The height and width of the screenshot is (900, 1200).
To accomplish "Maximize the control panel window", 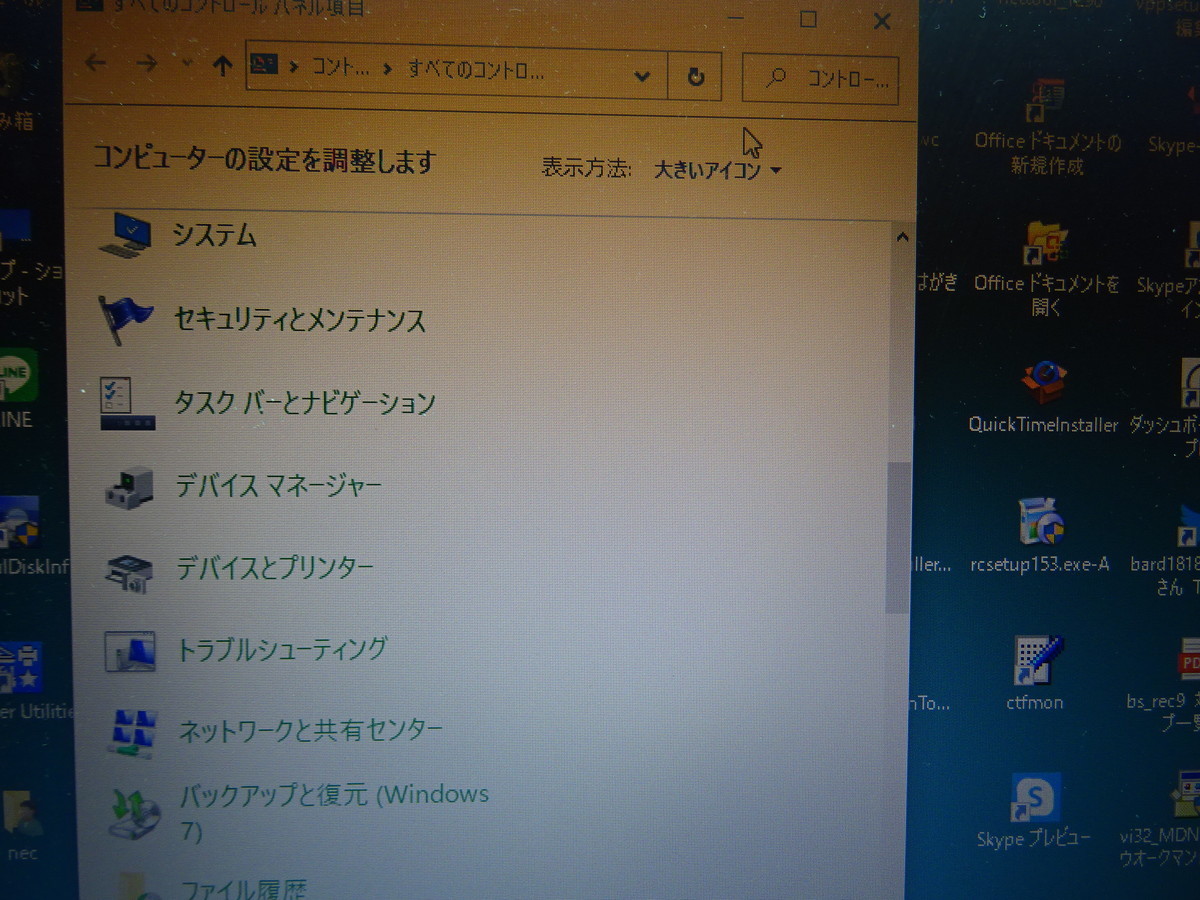I will tap(809, 19).
